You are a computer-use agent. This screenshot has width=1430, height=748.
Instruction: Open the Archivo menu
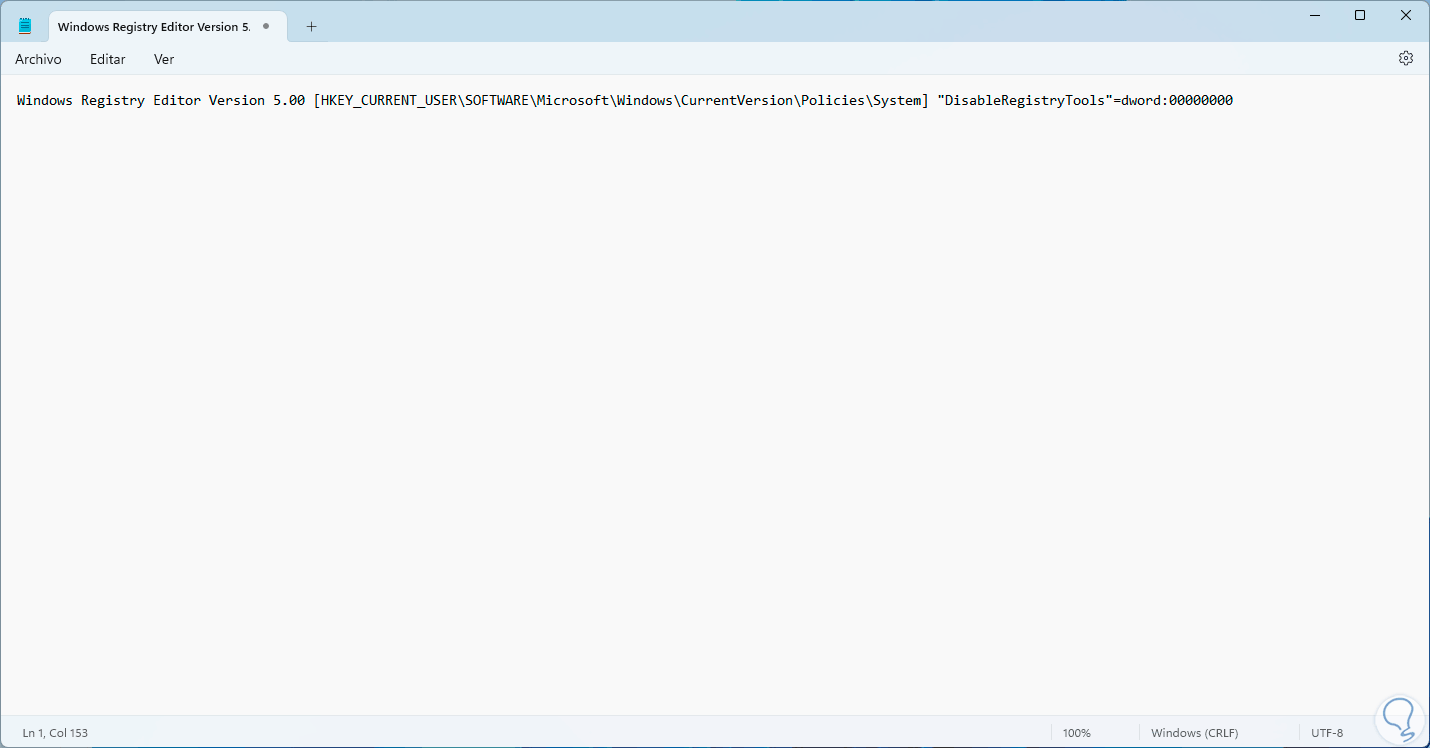(38, 59)
